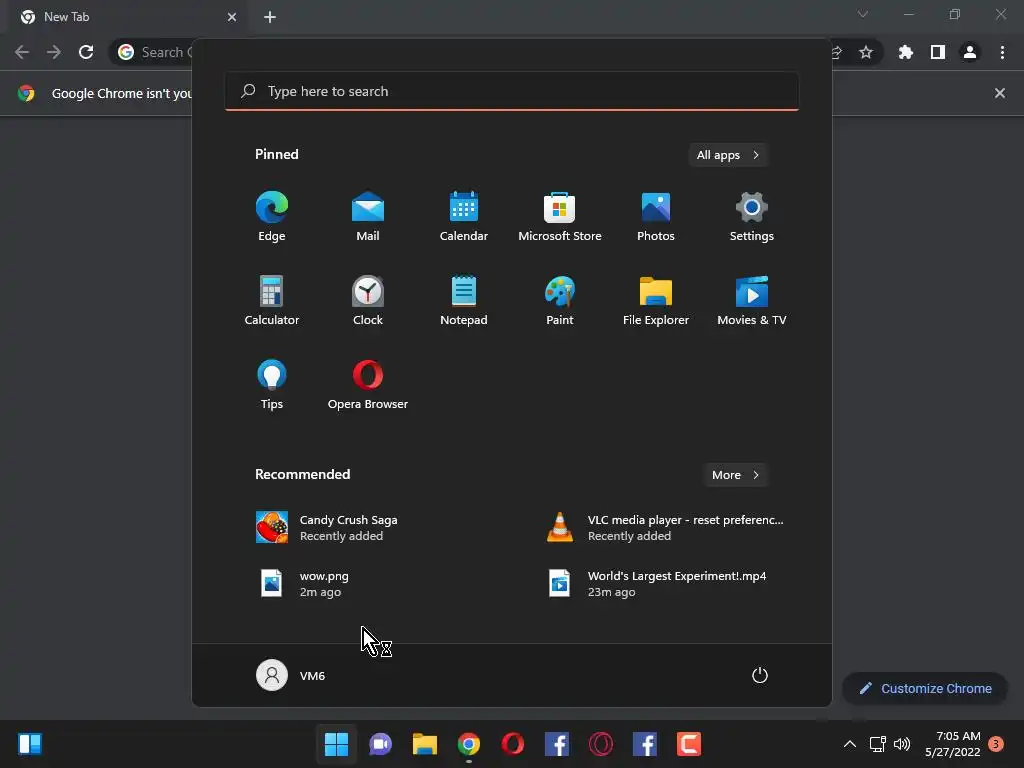This screenshot has height=768, width=1024.
Task: Open the Tips app
Action: pyautogui.click(x=272, y=385)
